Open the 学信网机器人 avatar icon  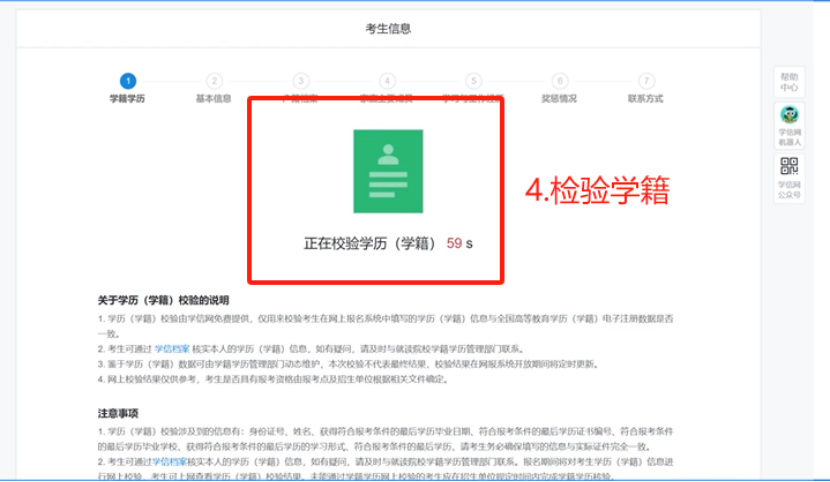(789, 115)
